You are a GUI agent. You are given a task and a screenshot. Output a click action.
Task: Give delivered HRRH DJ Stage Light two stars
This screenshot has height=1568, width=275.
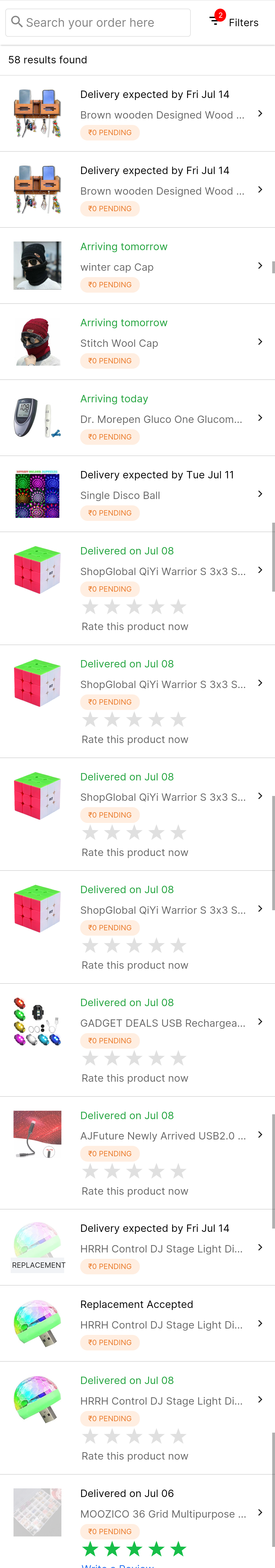coord(112,1436)
